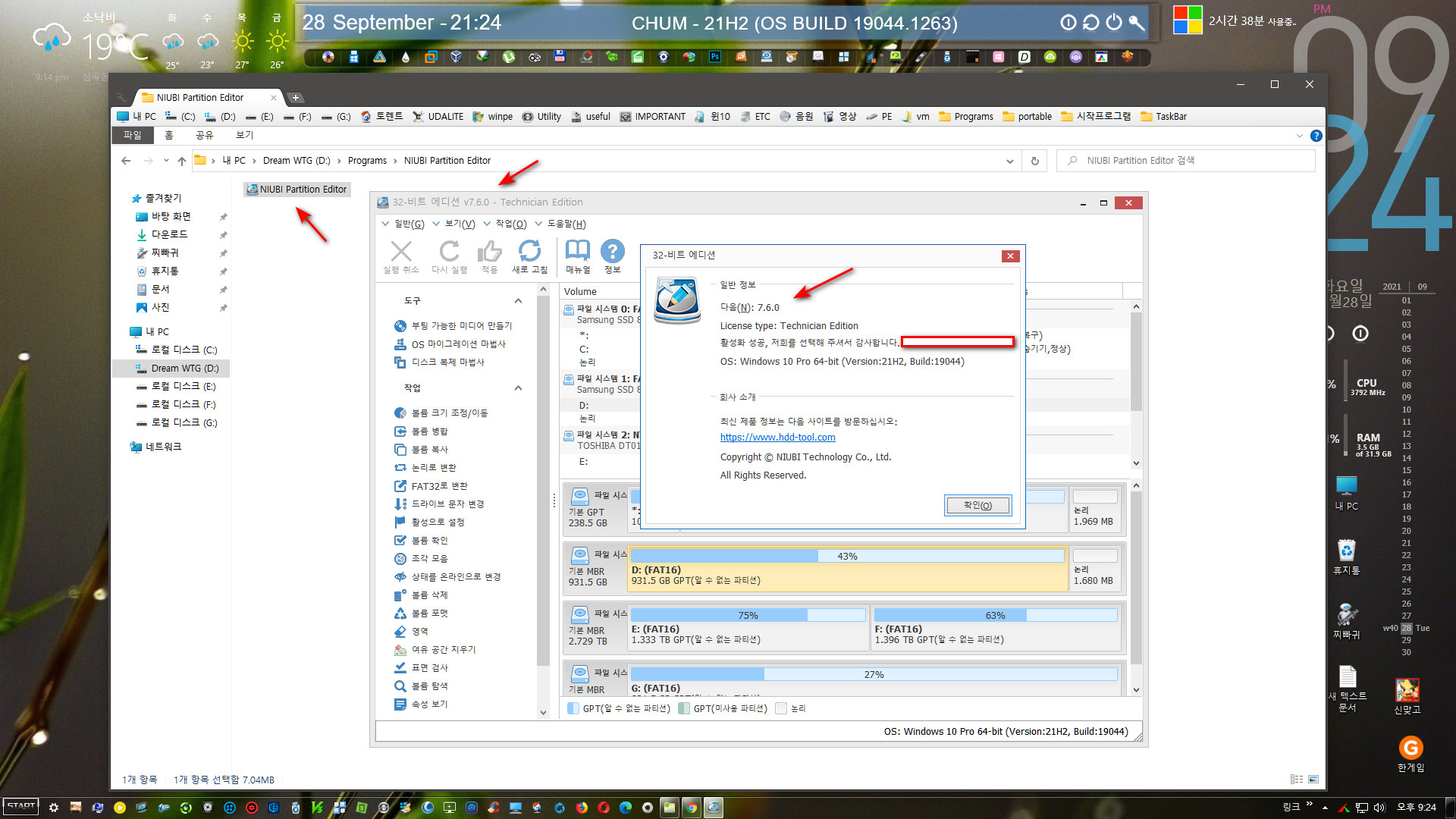The width and height of the screenshot is (1456, 819).
Task: Open the 공유 ribbon tab
Action: (204, 135)
